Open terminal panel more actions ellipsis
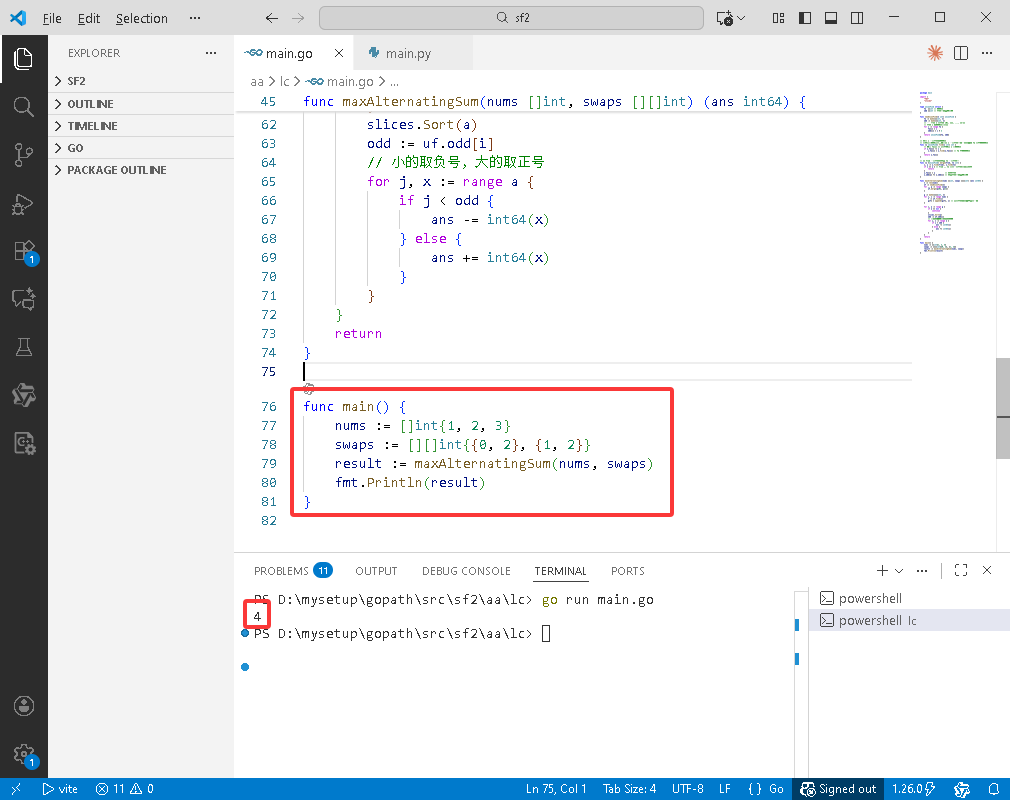The height and width of the screenshot is (800, 1010). 922,570
